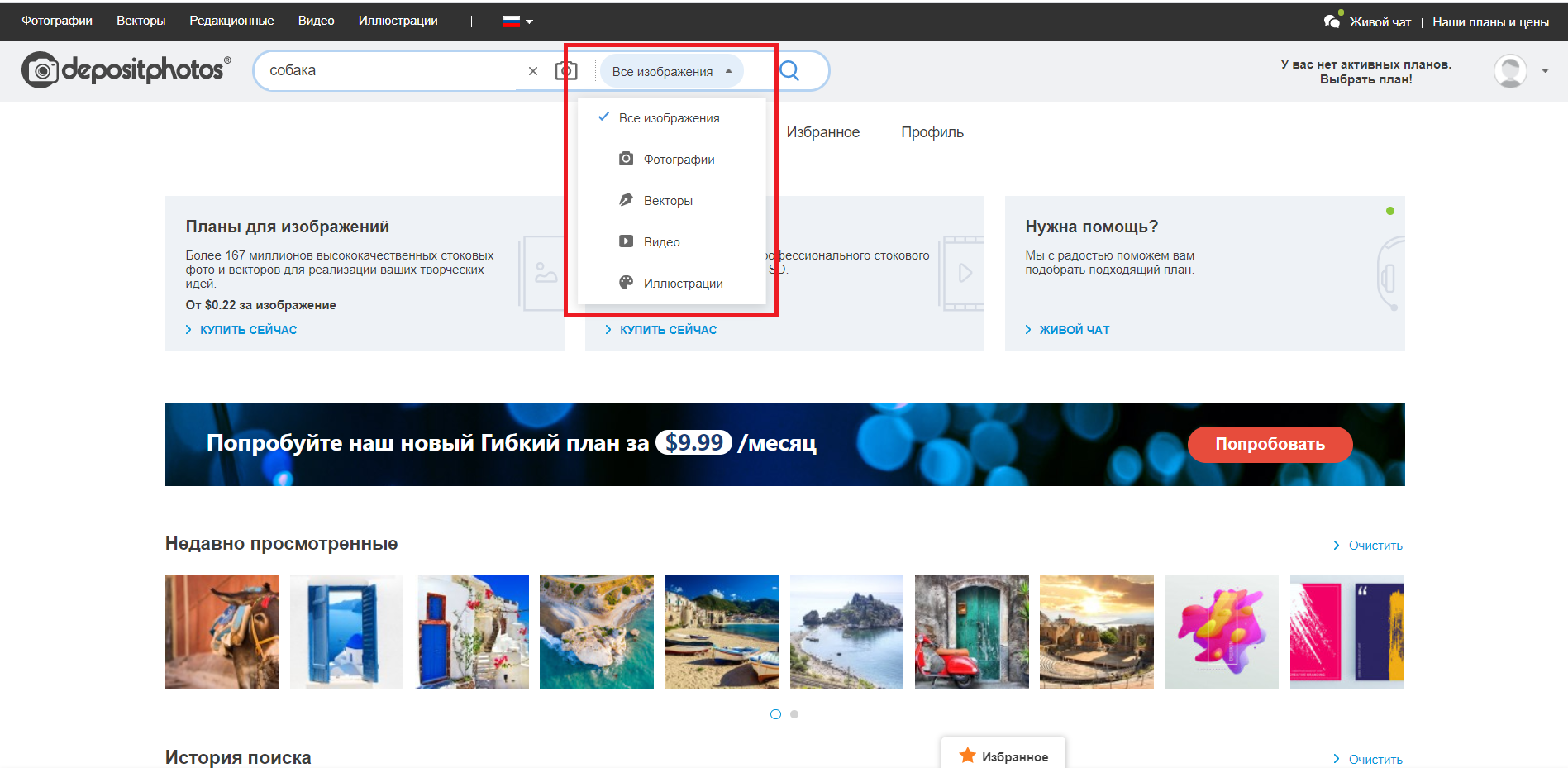Open the donkey photo thumbnail
The image size is (1568, 768).
[222, 632]
